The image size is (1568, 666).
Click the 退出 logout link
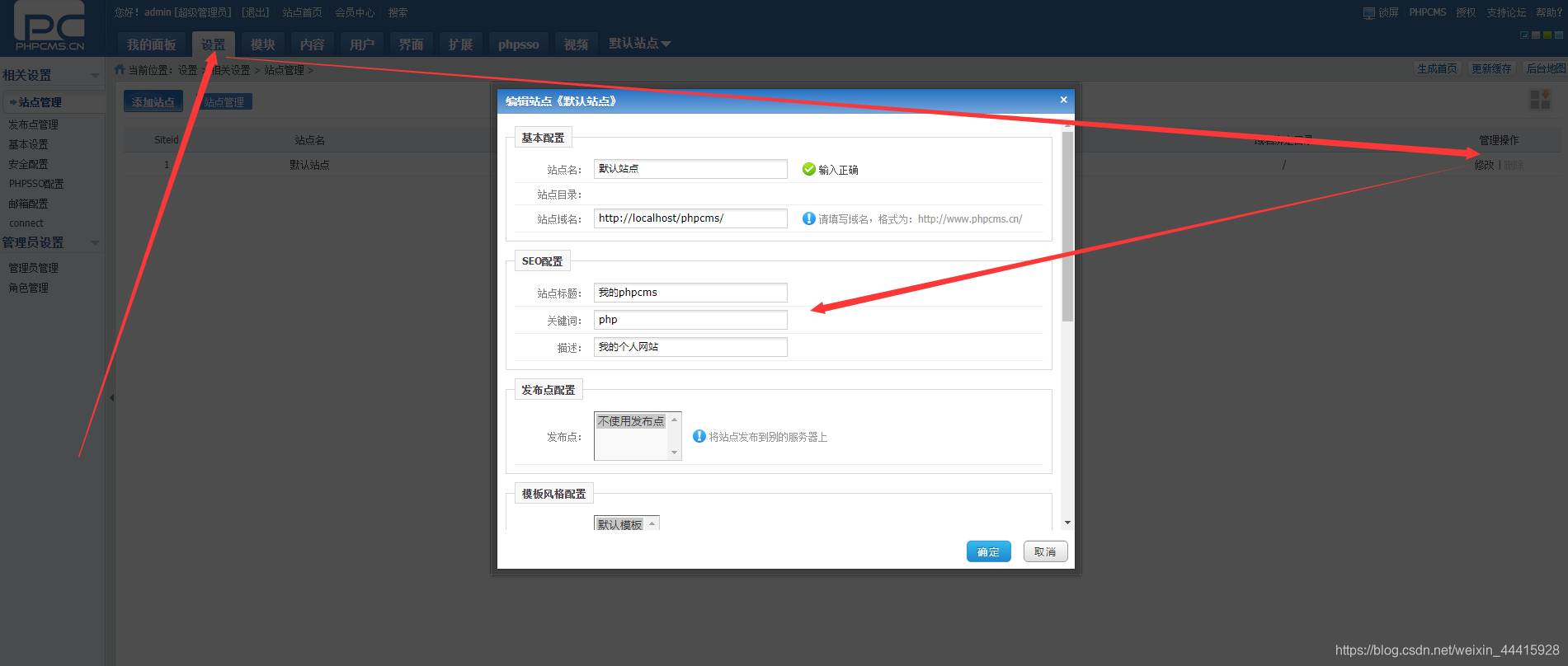pyautogui.click(x=256, y=12)
